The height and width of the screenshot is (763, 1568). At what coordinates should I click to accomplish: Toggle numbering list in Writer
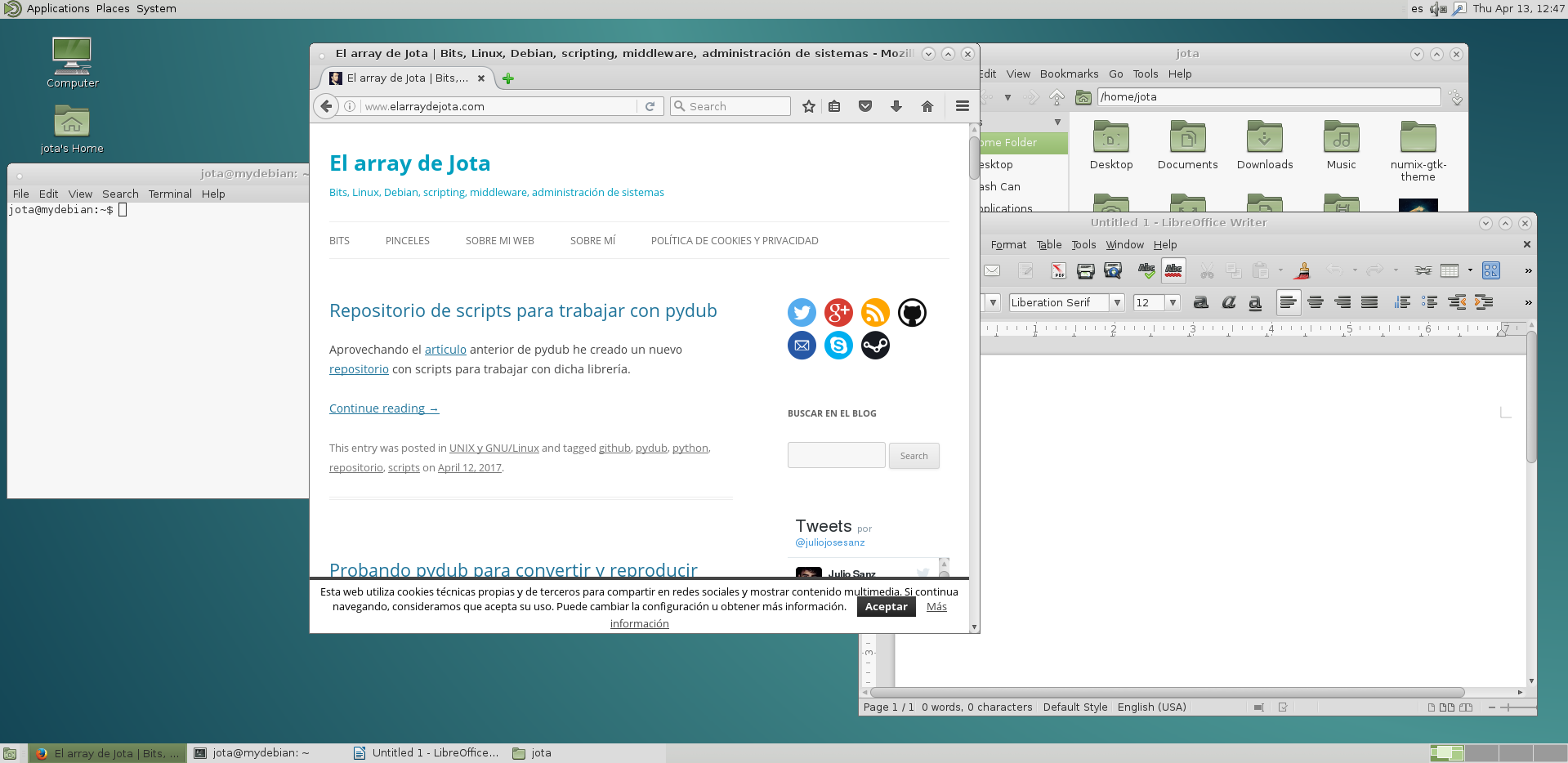pyautogui.click(x=1403, y=302)
